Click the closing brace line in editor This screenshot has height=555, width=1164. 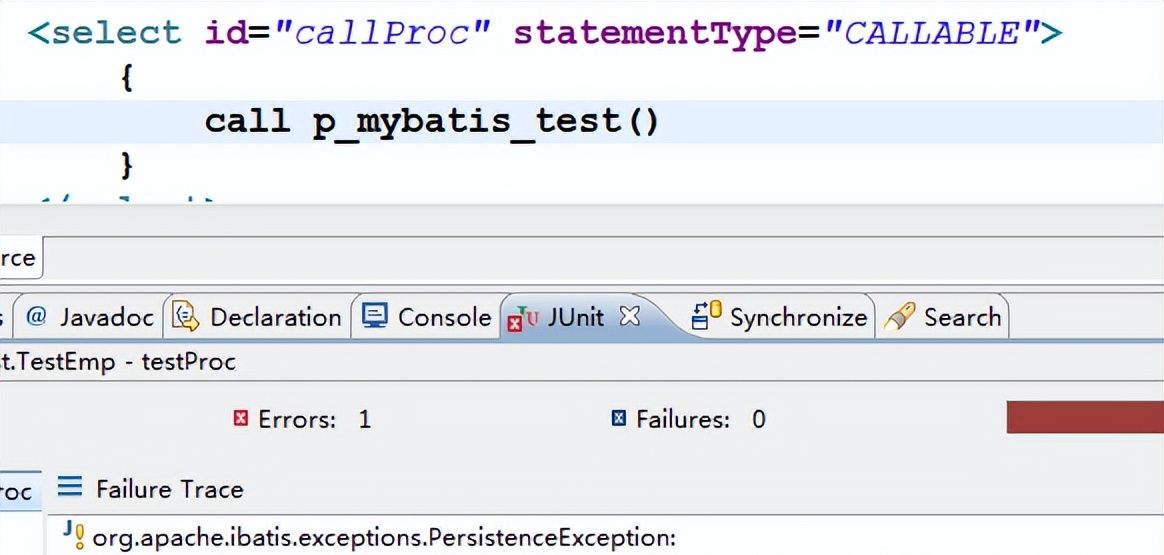pyautogui.click(x=127, y=162)
